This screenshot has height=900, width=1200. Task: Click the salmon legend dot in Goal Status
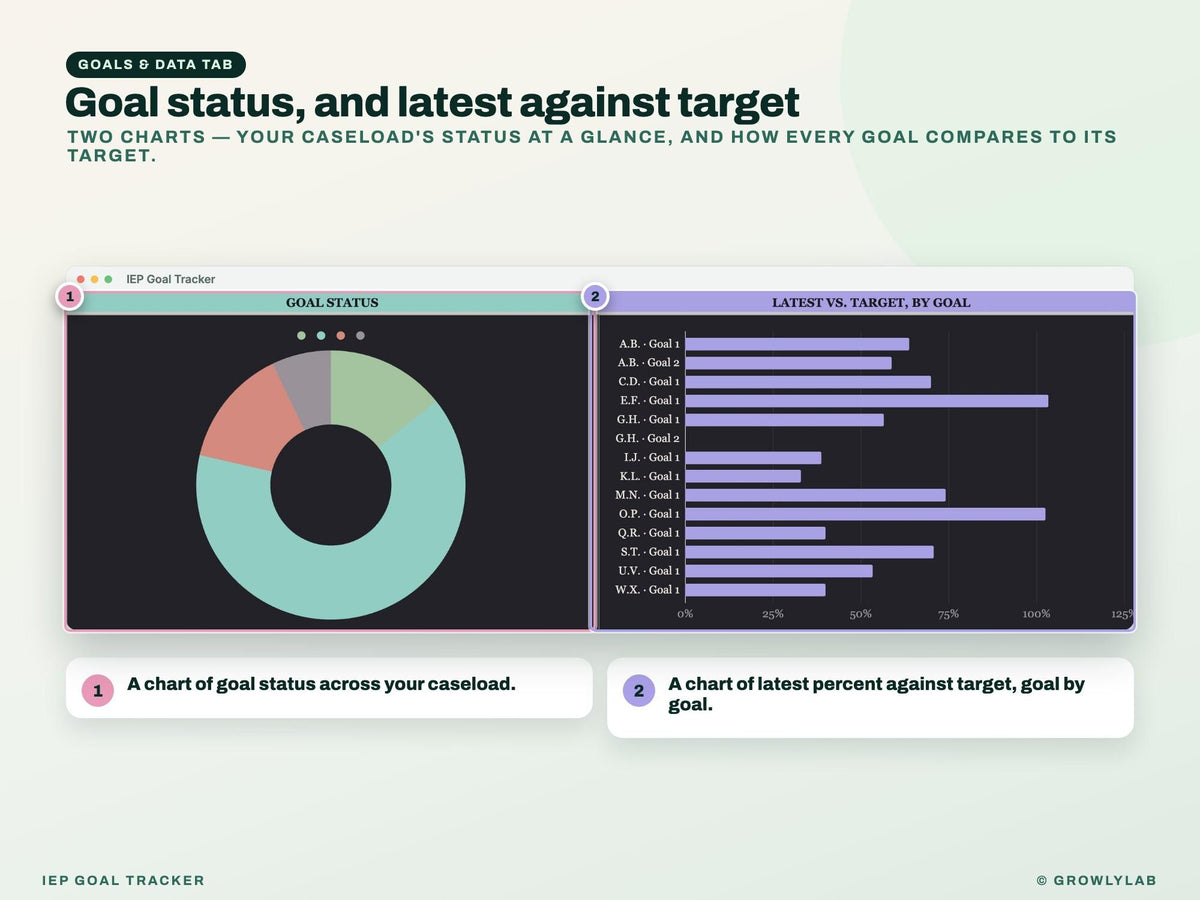341,336
